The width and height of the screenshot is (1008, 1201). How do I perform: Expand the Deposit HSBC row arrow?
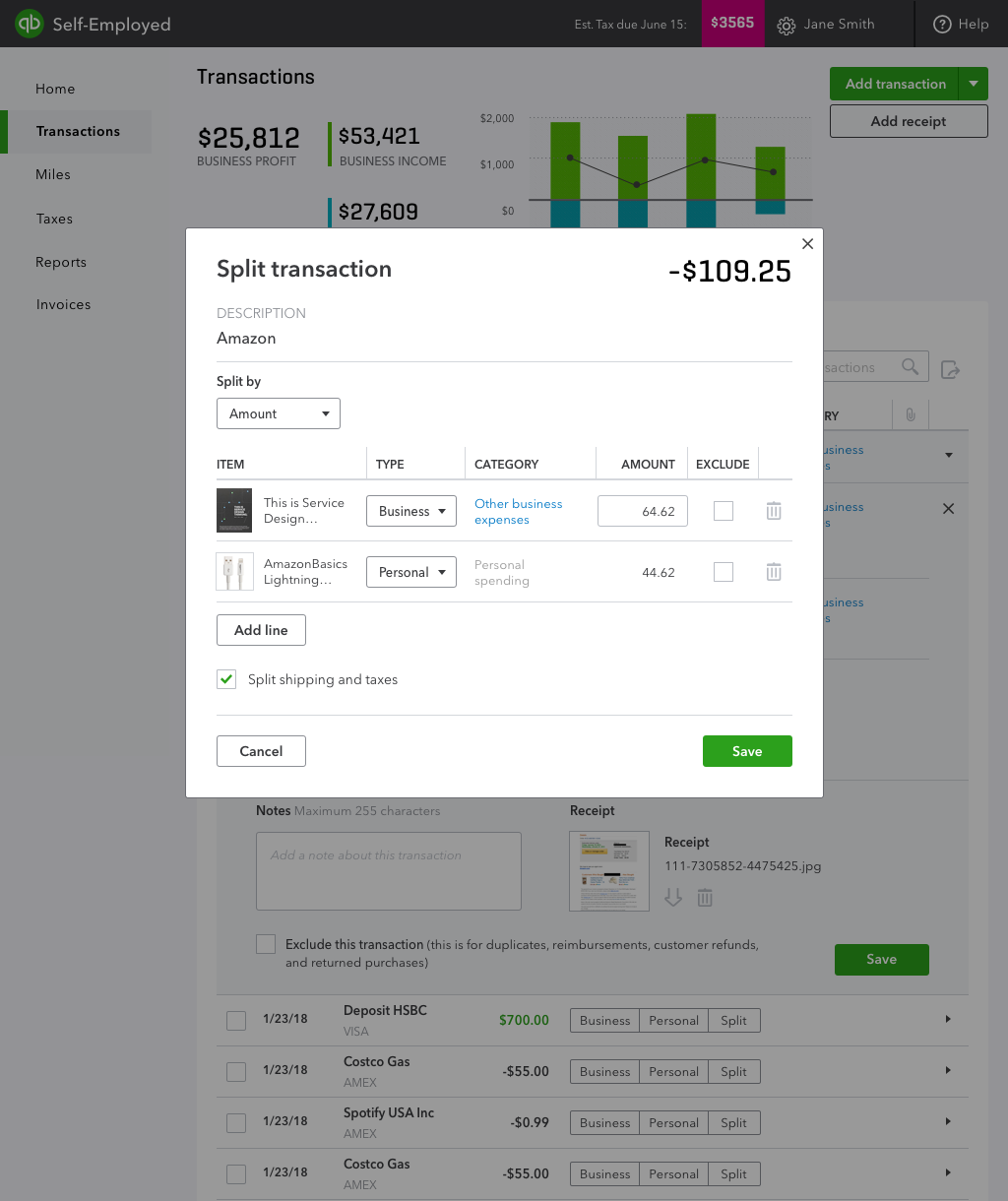(x=948, y=1019)
